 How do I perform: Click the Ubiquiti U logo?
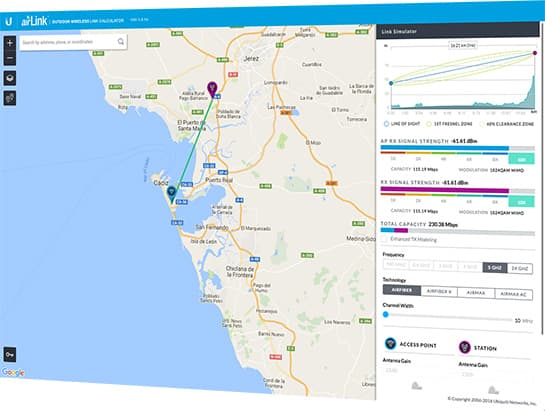click(x=9, y=22)
